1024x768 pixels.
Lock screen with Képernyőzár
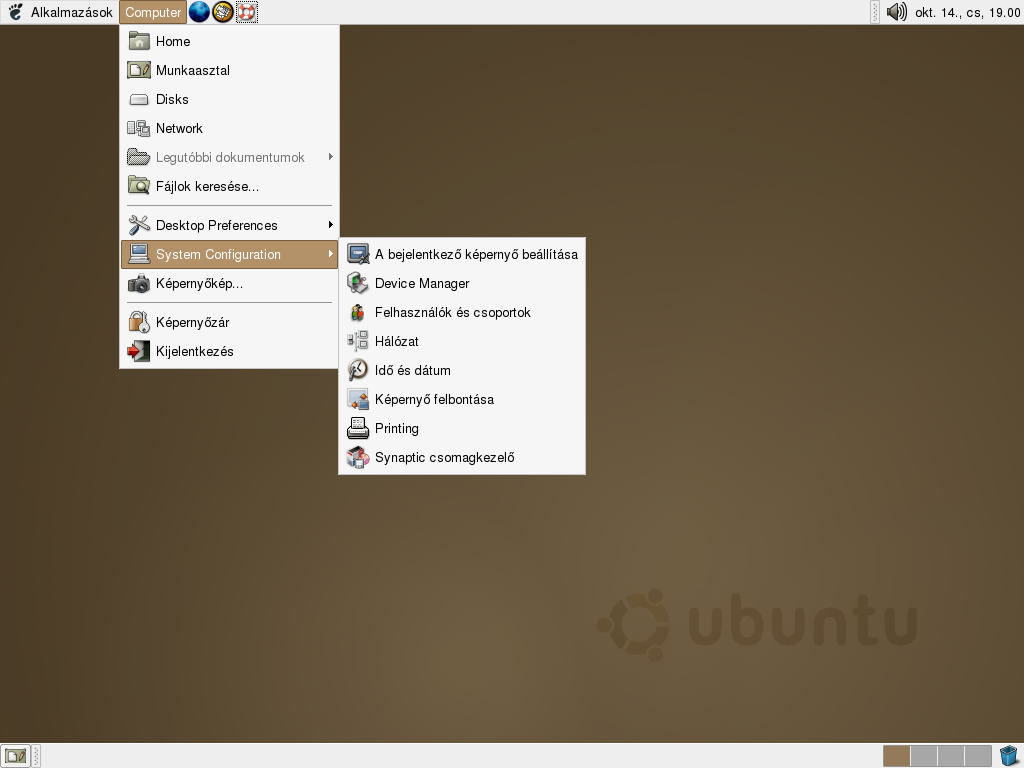[229, 322]
